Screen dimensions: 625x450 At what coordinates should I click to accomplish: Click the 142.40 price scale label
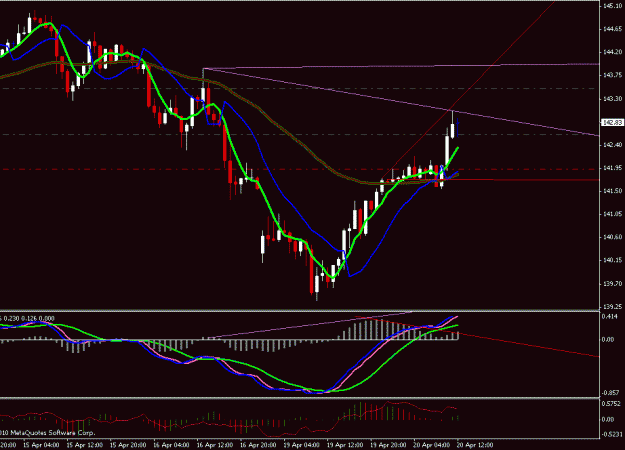coord(613,145)
